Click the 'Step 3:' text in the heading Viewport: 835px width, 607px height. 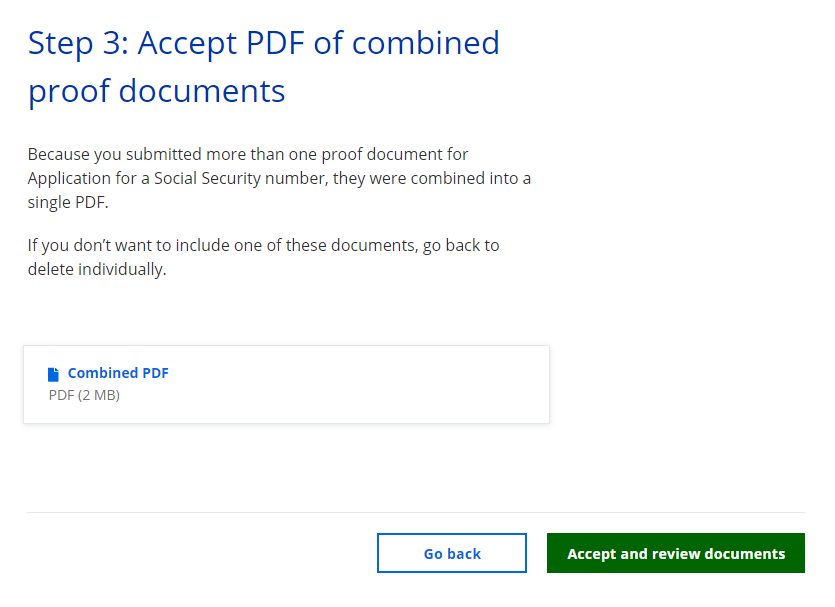point(78,43)
